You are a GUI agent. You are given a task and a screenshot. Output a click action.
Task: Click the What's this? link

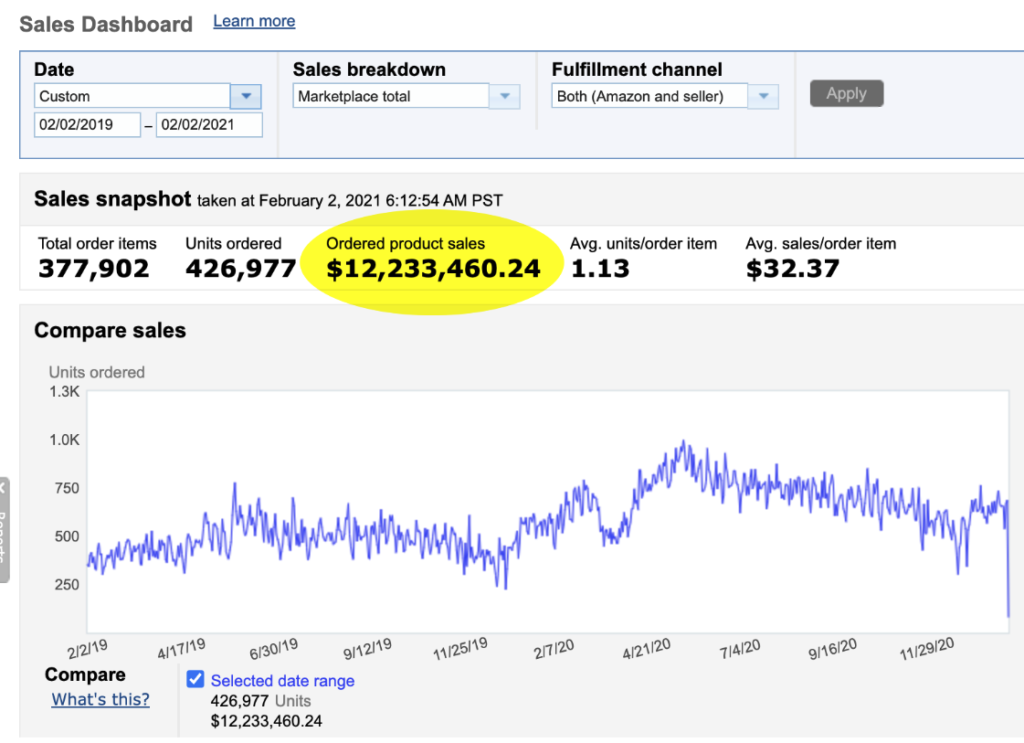pyautogui.click(x=101, y=699)
